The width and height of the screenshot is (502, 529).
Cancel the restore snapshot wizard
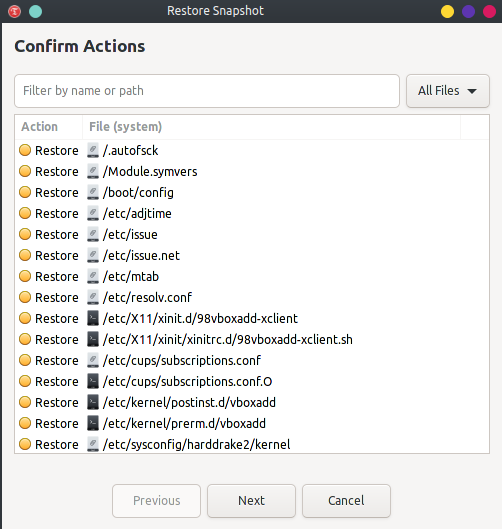[x=346, y=501]
